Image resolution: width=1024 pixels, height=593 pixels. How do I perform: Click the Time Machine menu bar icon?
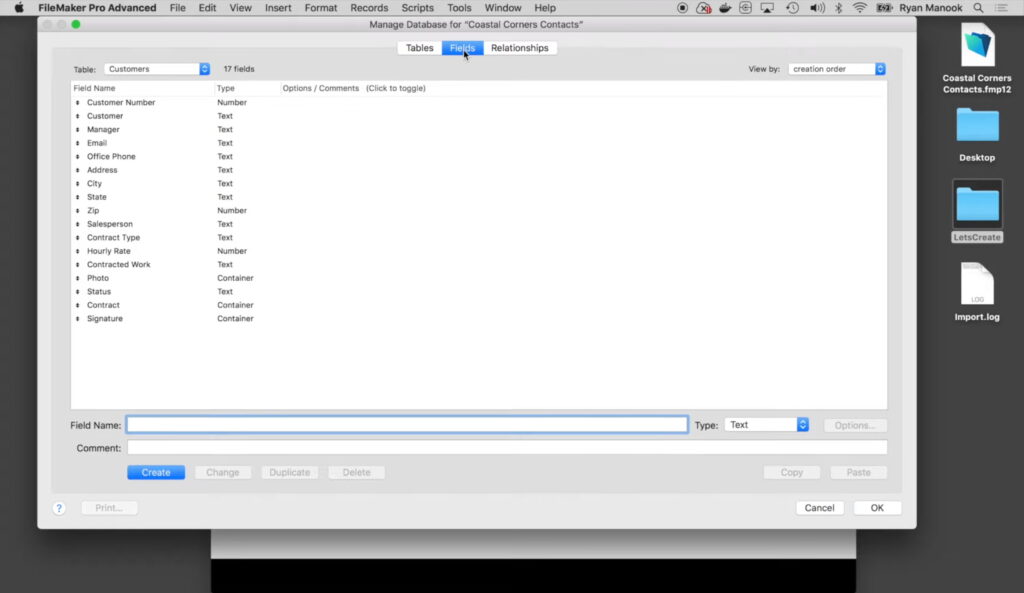(x=792, y=8)
